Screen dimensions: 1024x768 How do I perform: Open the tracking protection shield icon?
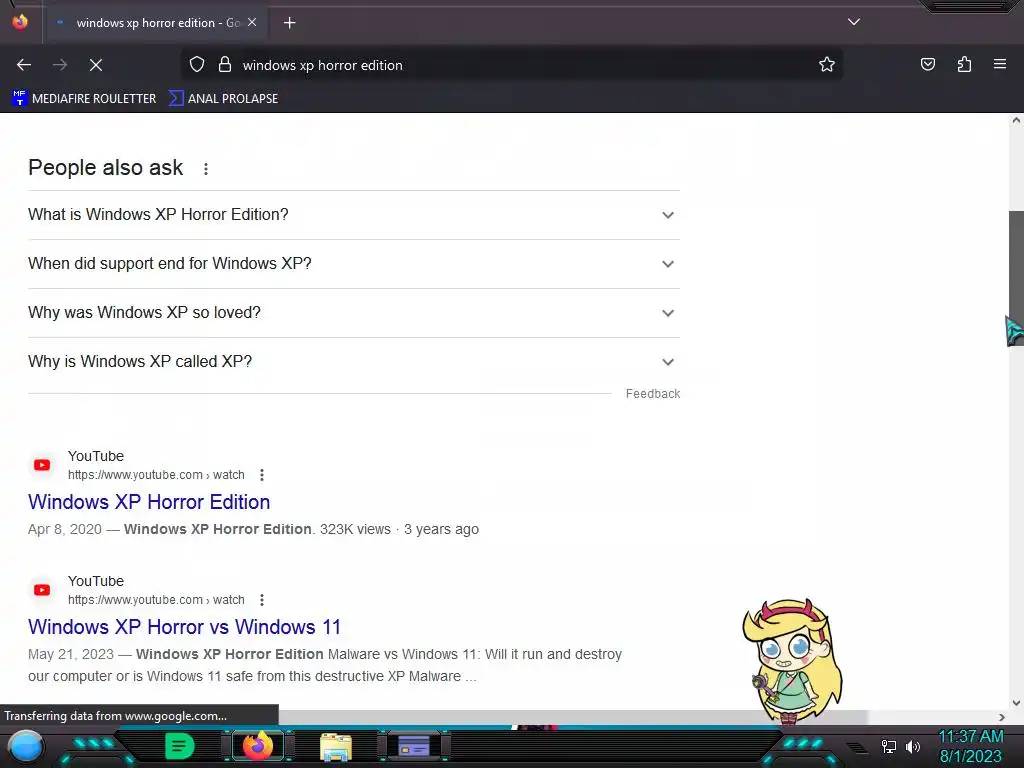(197, 65)
